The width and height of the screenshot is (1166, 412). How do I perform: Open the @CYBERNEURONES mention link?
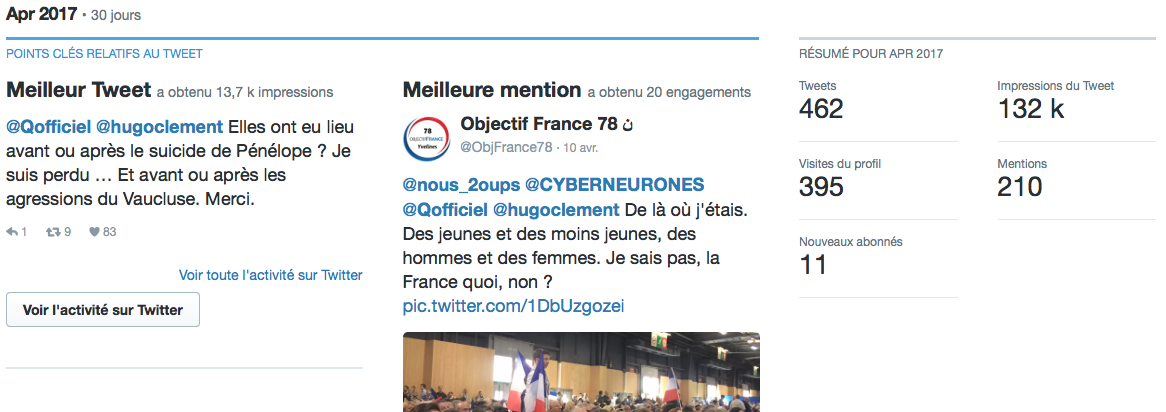pos(614,184)
